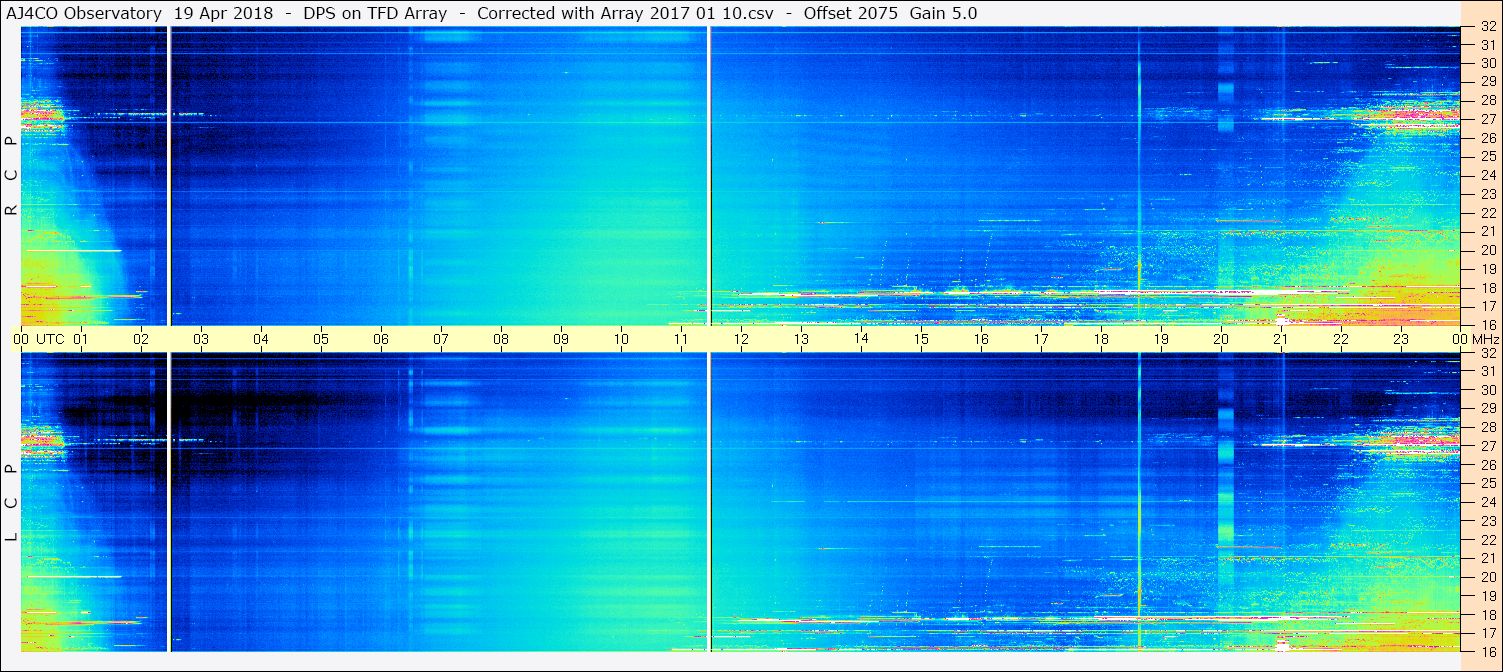Select the 10 hour mark on time axis
1503x672 pixels.
621,339
